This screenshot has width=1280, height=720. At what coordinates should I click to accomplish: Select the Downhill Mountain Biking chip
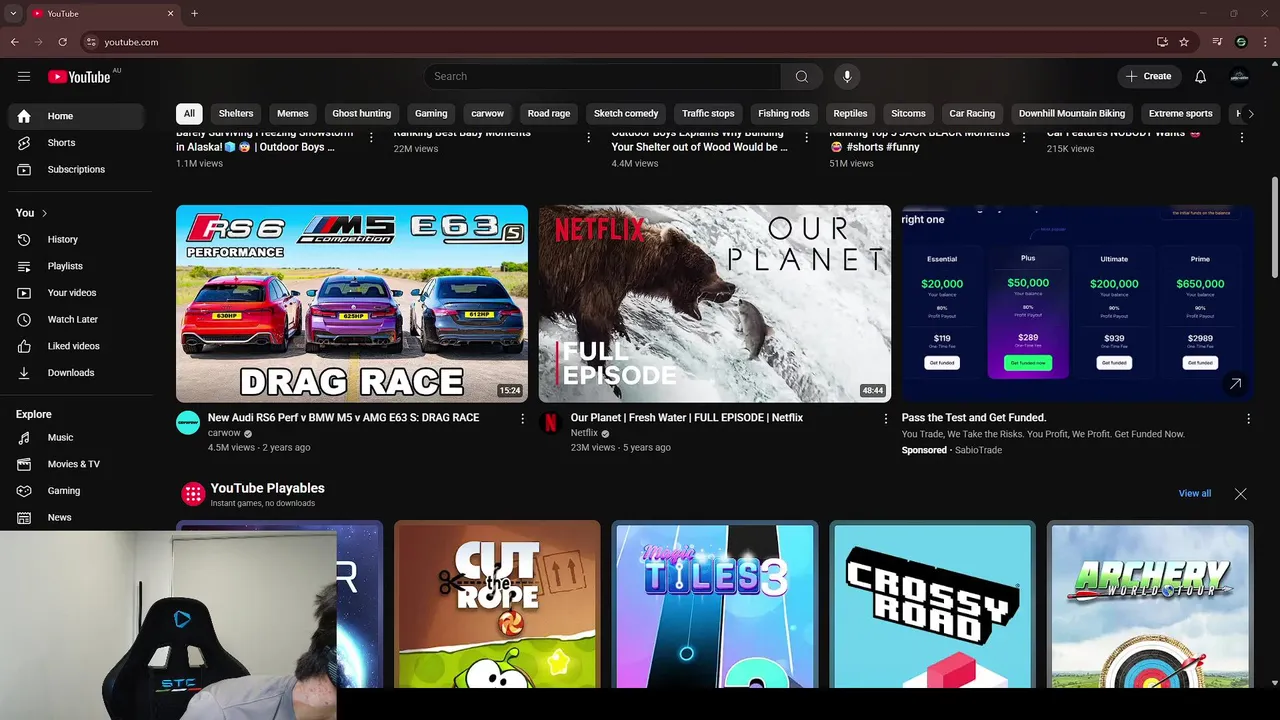pyautogui.click(x=1072, y=114)
